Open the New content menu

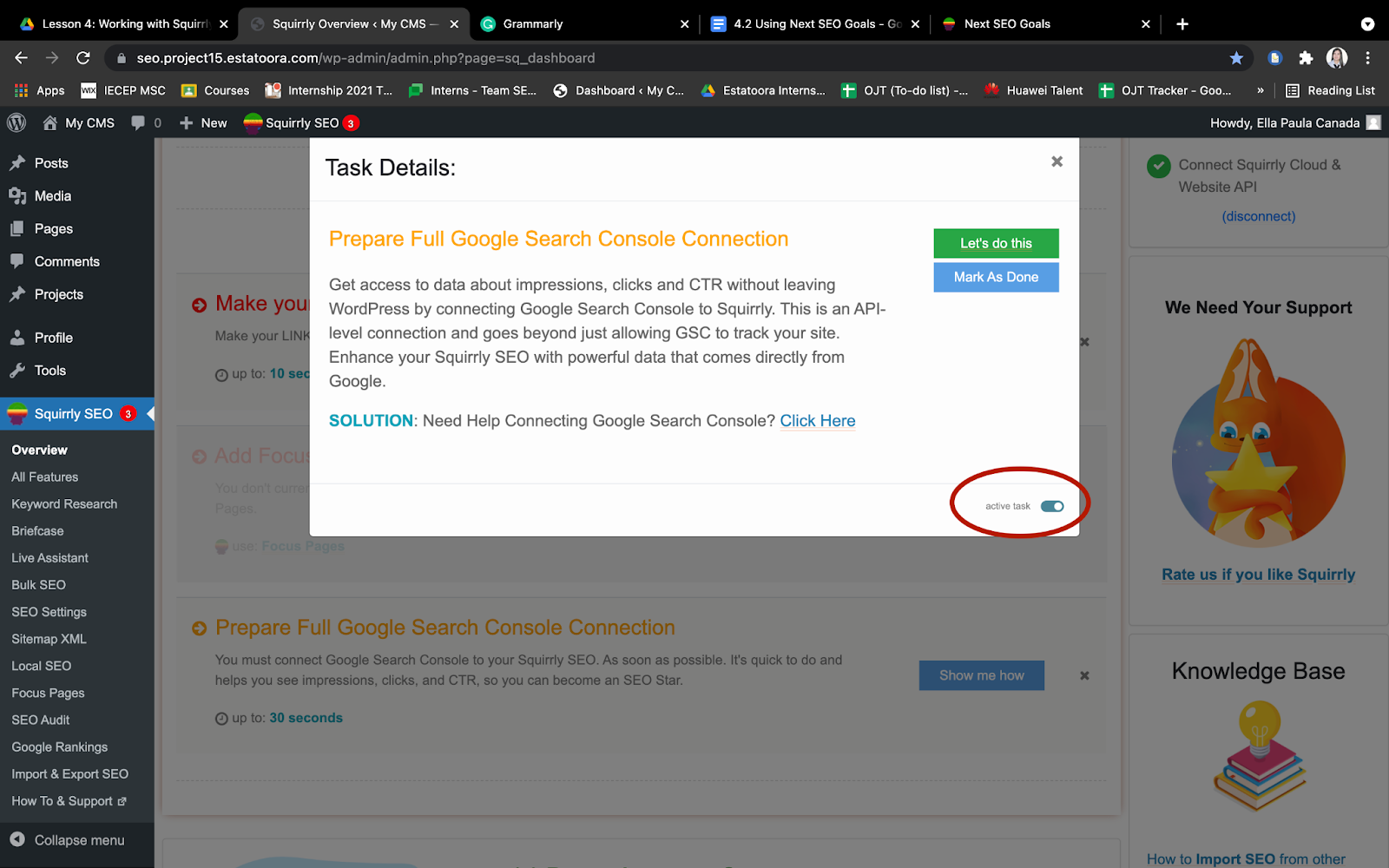pyautogui.click(x=203, y=123)
